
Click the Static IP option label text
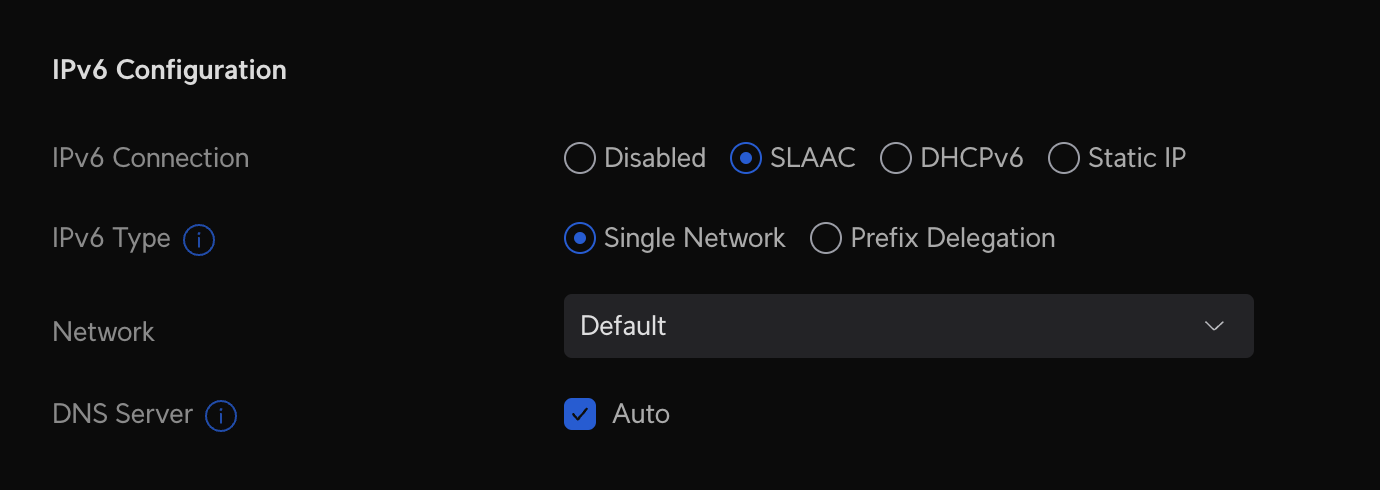[x=1137, y=158]
